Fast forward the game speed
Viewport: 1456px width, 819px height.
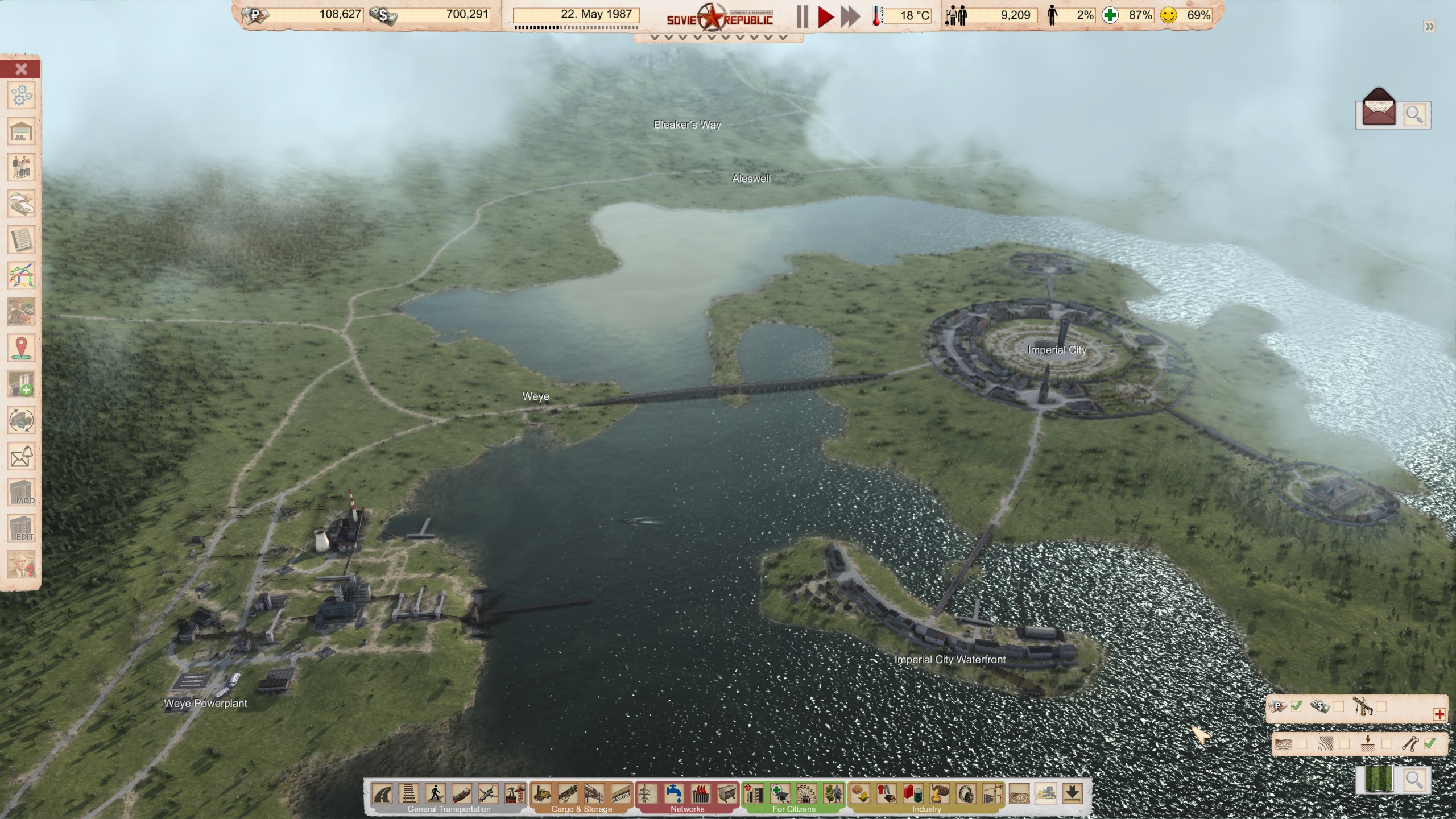pyautogui.click(x=850, y=16)
